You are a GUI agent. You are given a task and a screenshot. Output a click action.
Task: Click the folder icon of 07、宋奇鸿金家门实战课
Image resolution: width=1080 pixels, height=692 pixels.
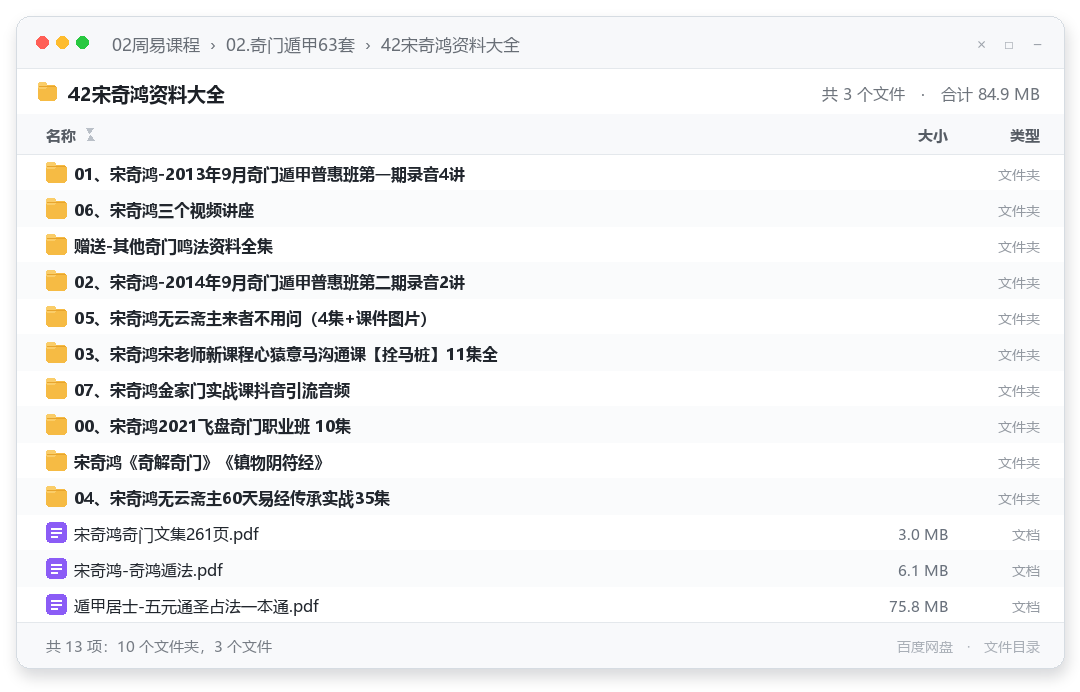tap(56, 390)
